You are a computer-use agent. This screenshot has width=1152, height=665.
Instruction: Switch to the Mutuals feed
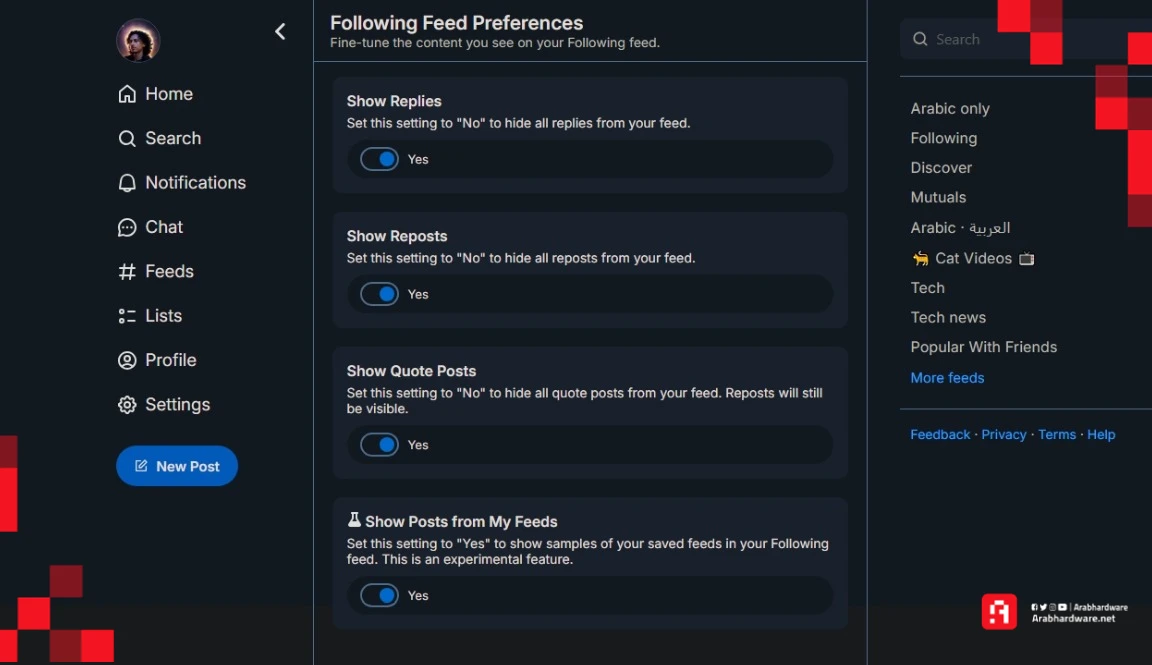[938, 197]
